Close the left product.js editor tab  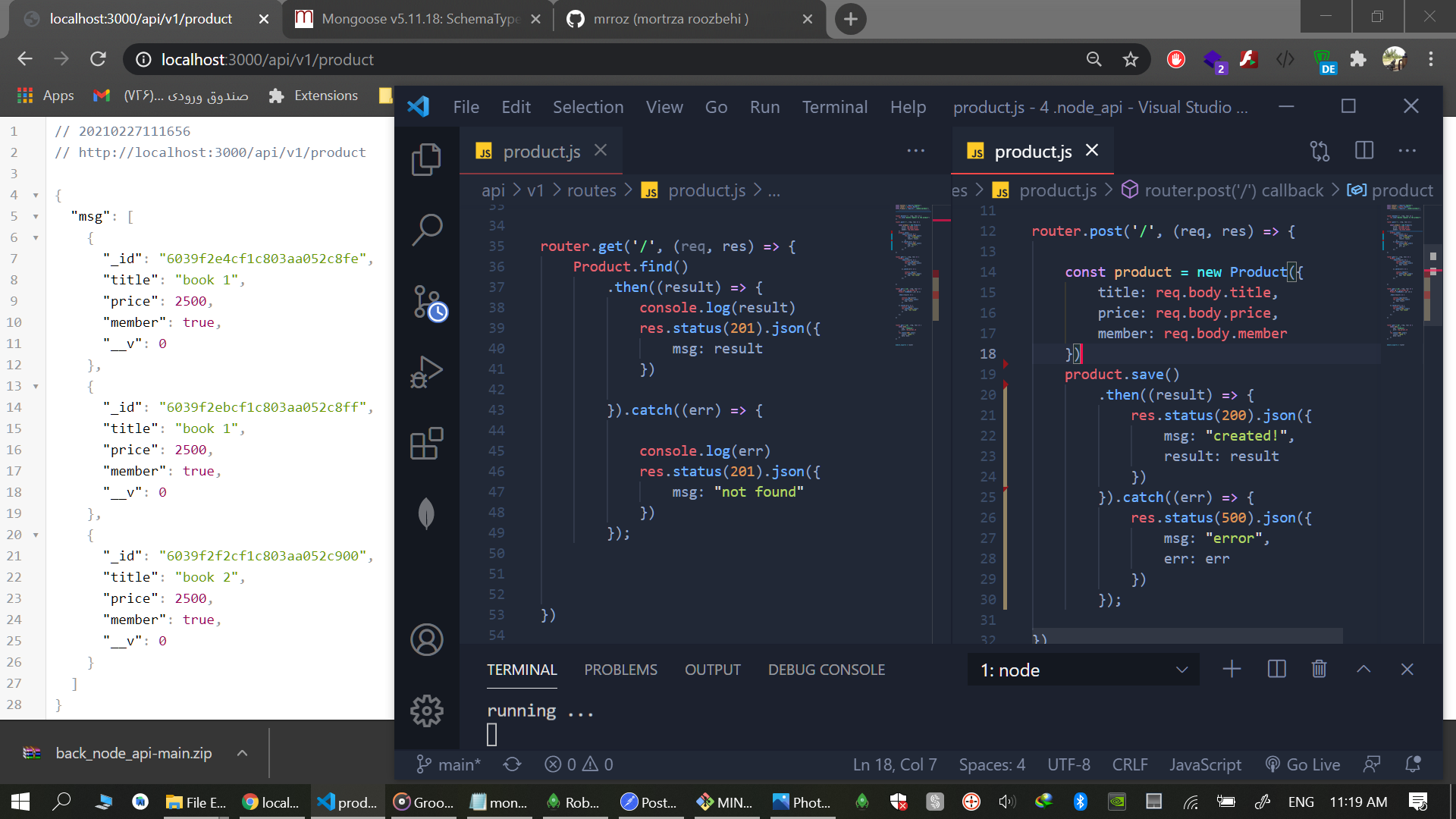pos(601,150)
